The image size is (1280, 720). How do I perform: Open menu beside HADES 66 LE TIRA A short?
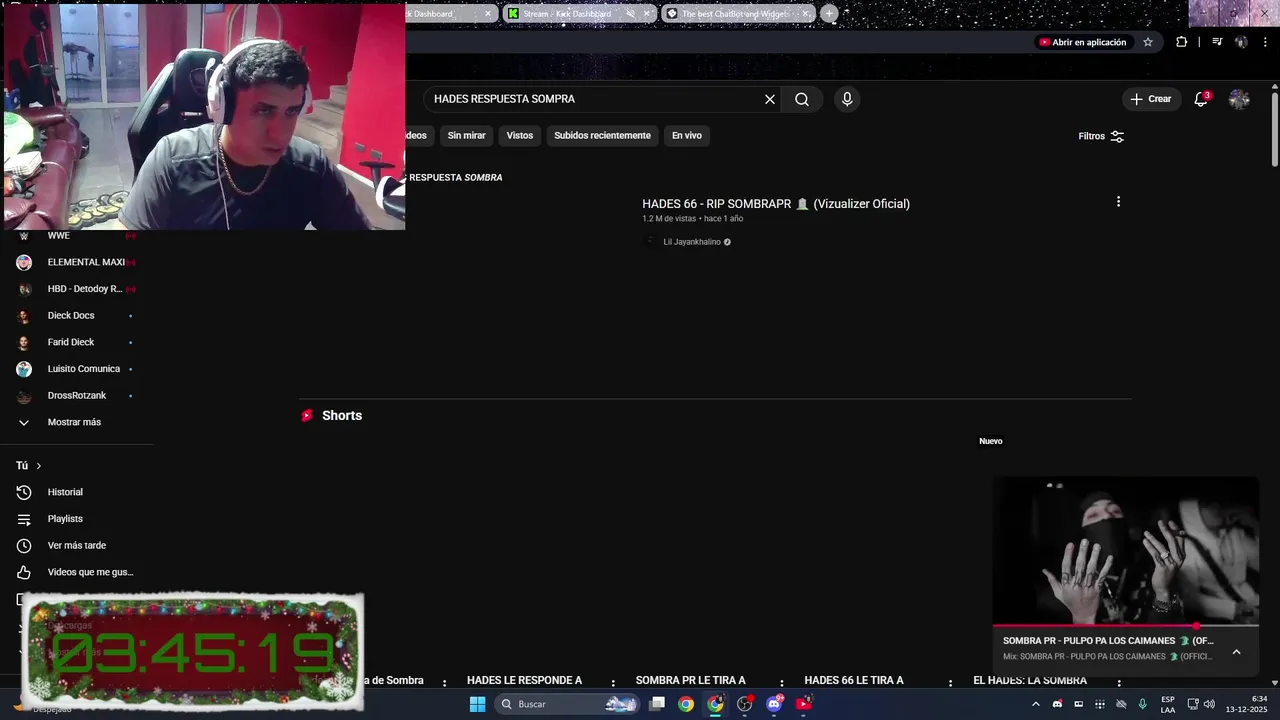951,684
